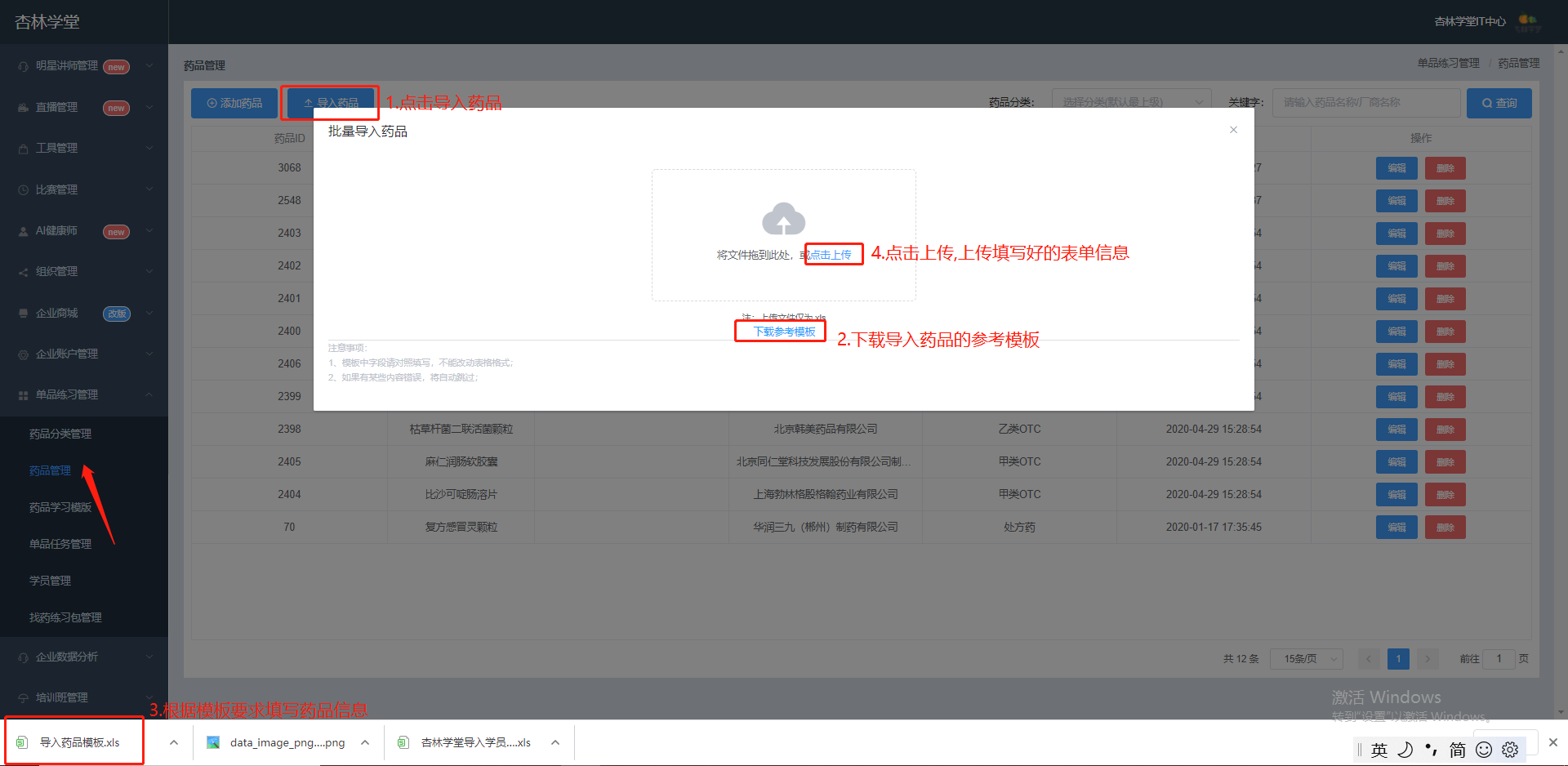The image size is (1568, 766).
Task: Click the previous page arrow
Action: coord(1369,658)
